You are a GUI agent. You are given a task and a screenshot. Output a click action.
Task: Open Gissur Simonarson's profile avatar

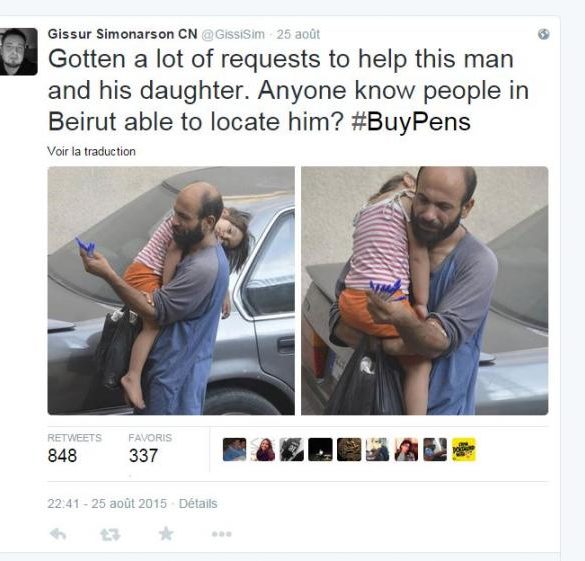[x=18, y=51]
